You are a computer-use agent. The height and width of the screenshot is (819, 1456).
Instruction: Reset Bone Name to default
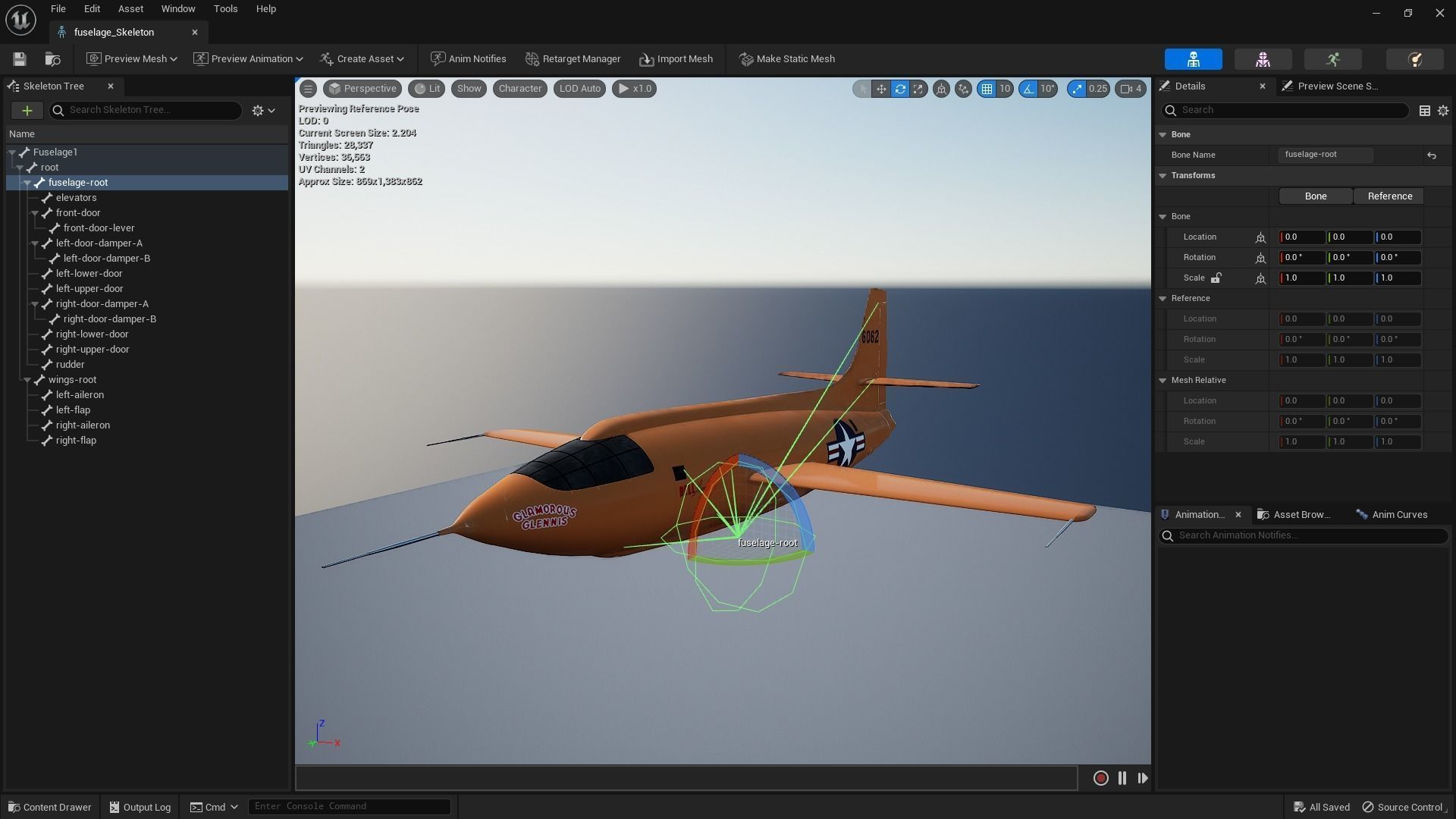point(1432,155)
